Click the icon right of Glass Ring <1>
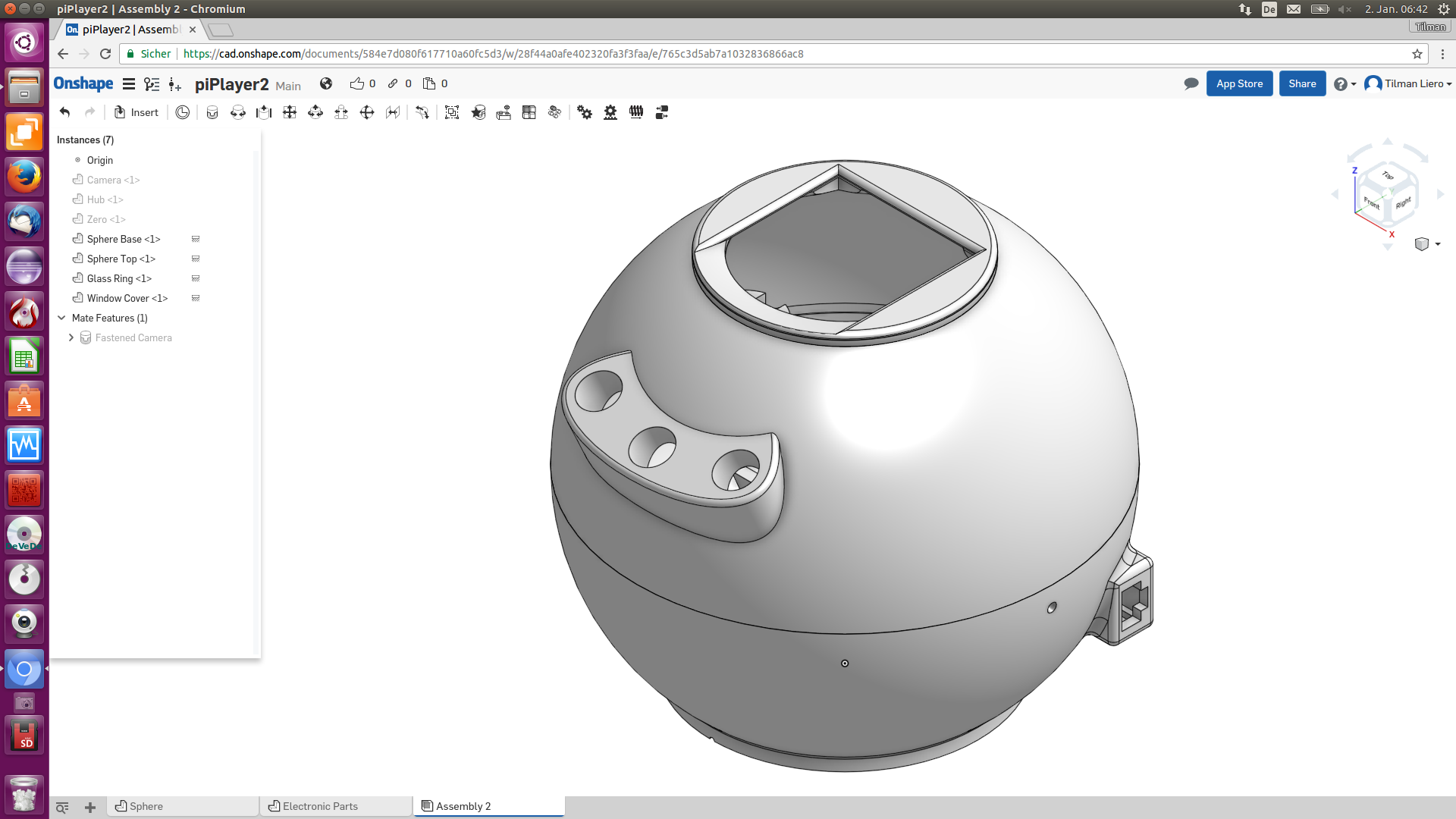Screen dimensions: 1456x819 tap(196, 278)
